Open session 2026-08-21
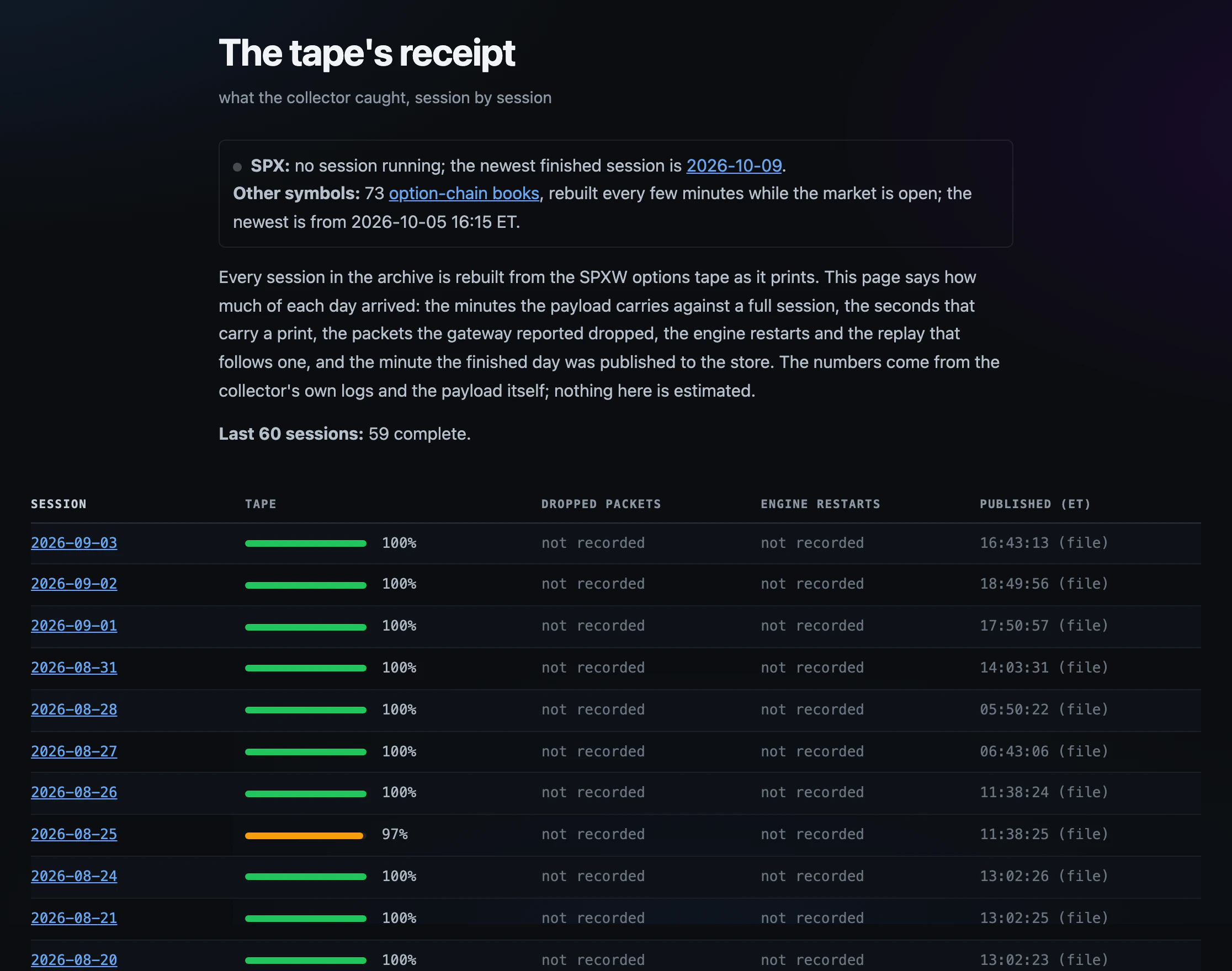Image resolution: width=1232 pixels, height=971 pixels. 74,918
